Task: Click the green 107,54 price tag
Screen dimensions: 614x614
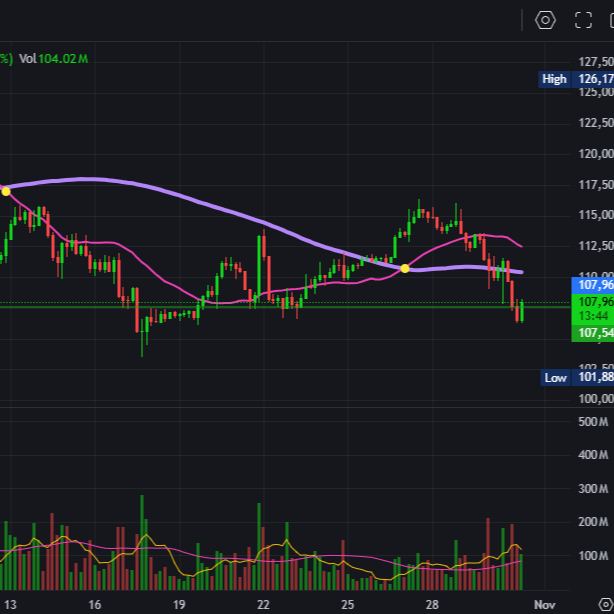Action: point(593,333)
